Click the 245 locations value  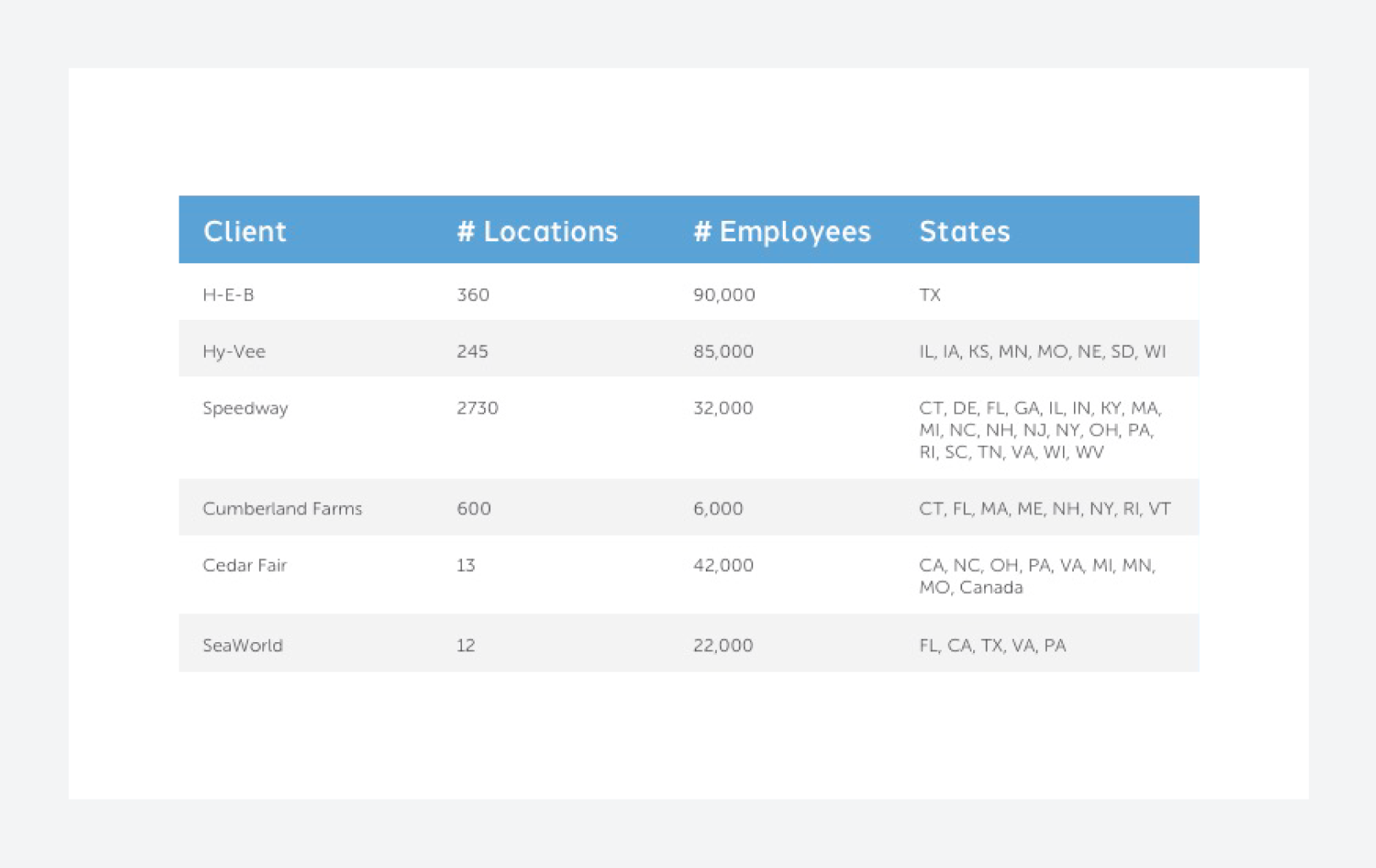(472, 351)
